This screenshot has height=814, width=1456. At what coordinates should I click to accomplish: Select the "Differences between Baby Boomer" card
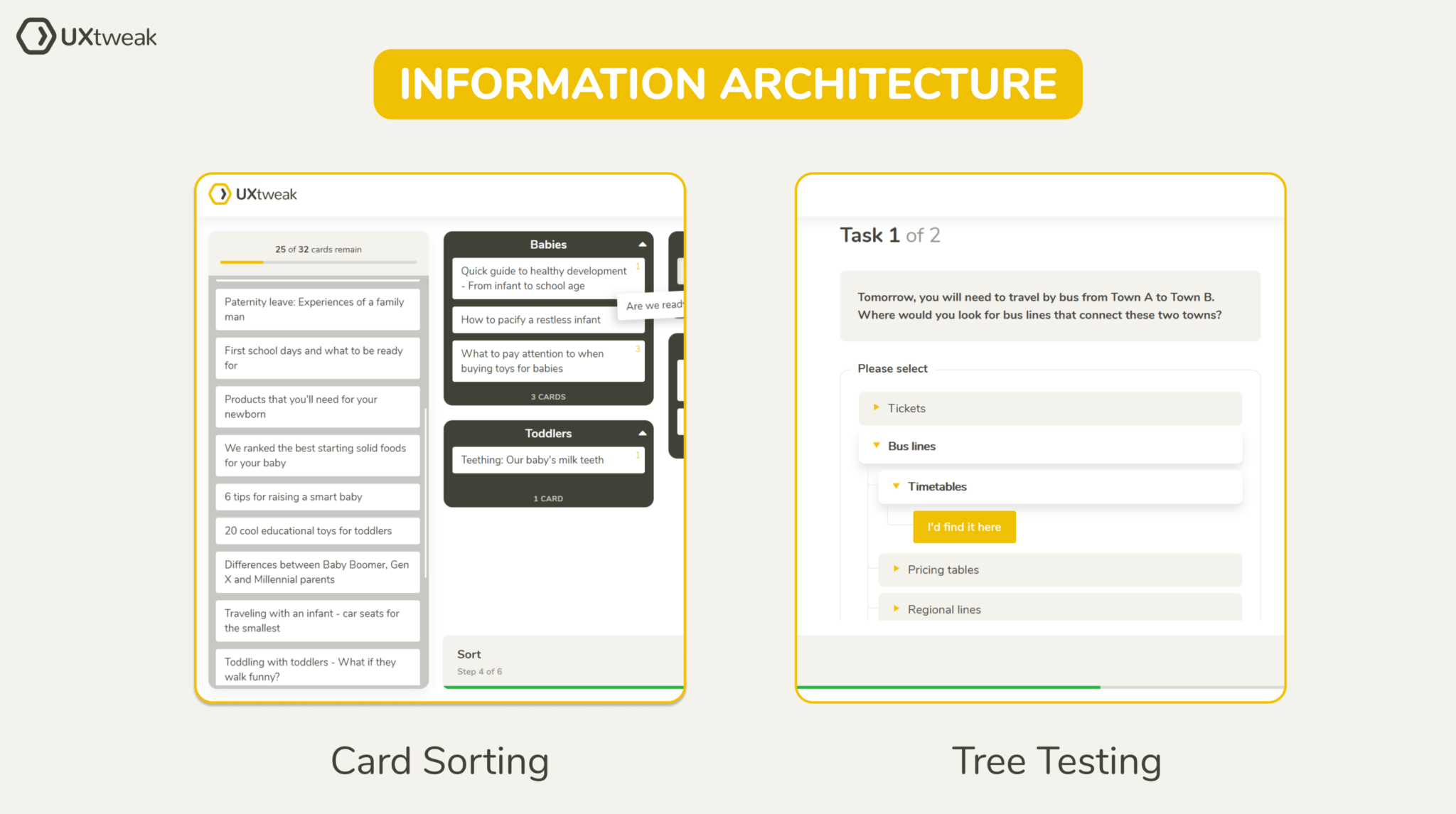tap(318, 572)
